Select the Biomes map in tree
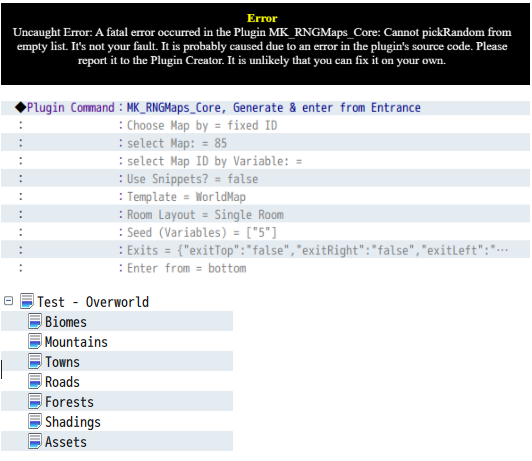Viewport: 532px width, 461px height. click(x=66, y=322)
